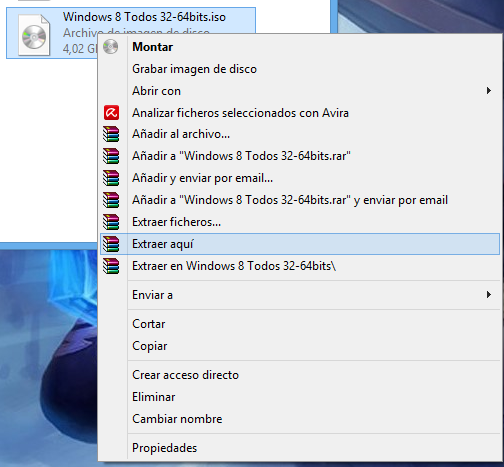
Task: Choose Copiar from the menu
Action: 300,346
